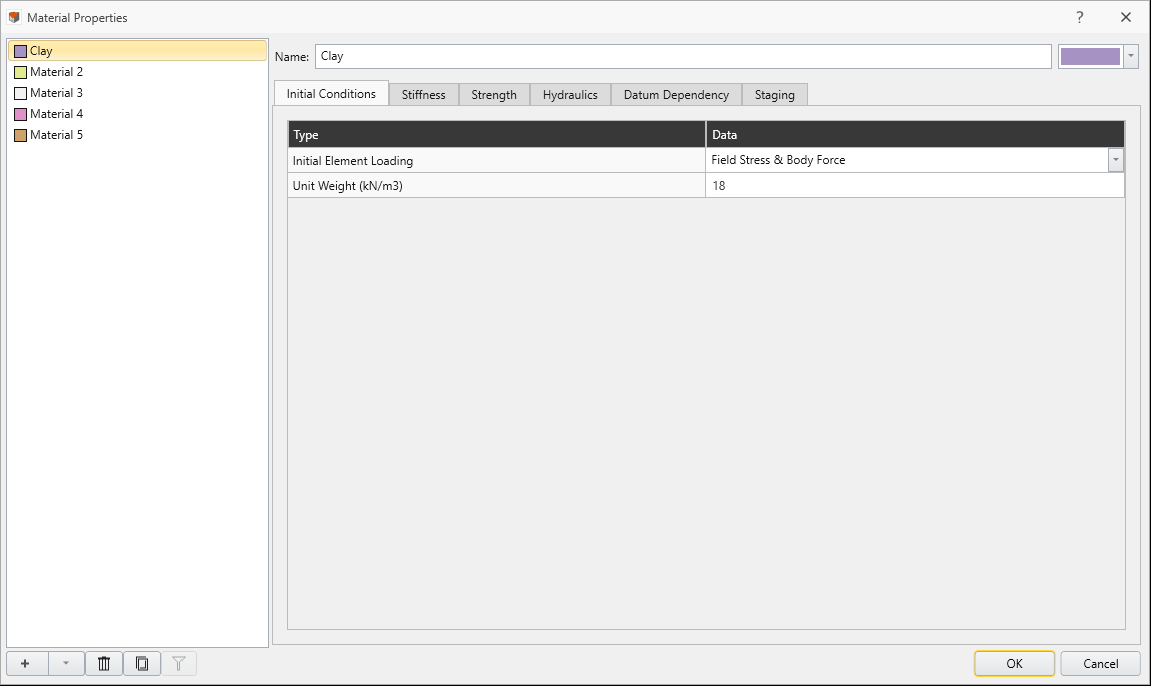The height and width of the screenshot is (686, 1151).
Task: Click the Field Stress & Body Force value
Action: tap(778, 160)
